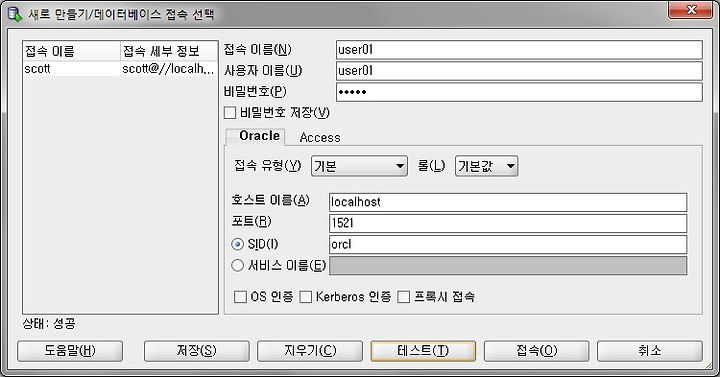Click the 접속(O) button
This screenshot has width=720, height=377.
coord(536,351)
